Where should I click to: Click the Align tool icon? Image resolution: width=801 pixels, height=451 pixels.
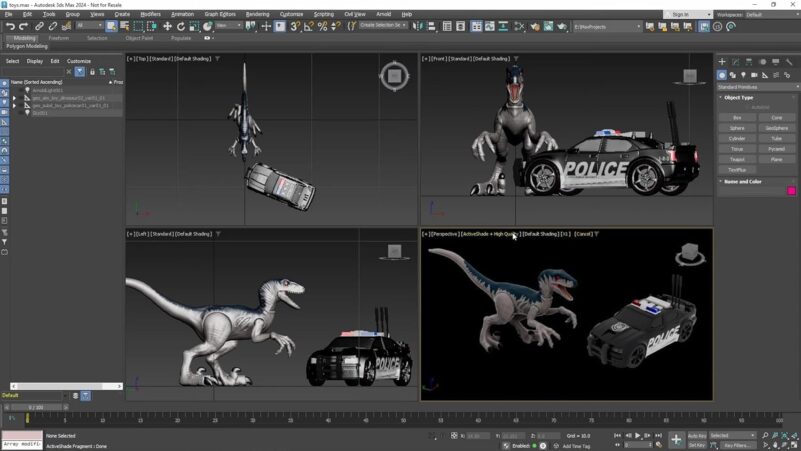pyautogui.click(x=431, y=26)
